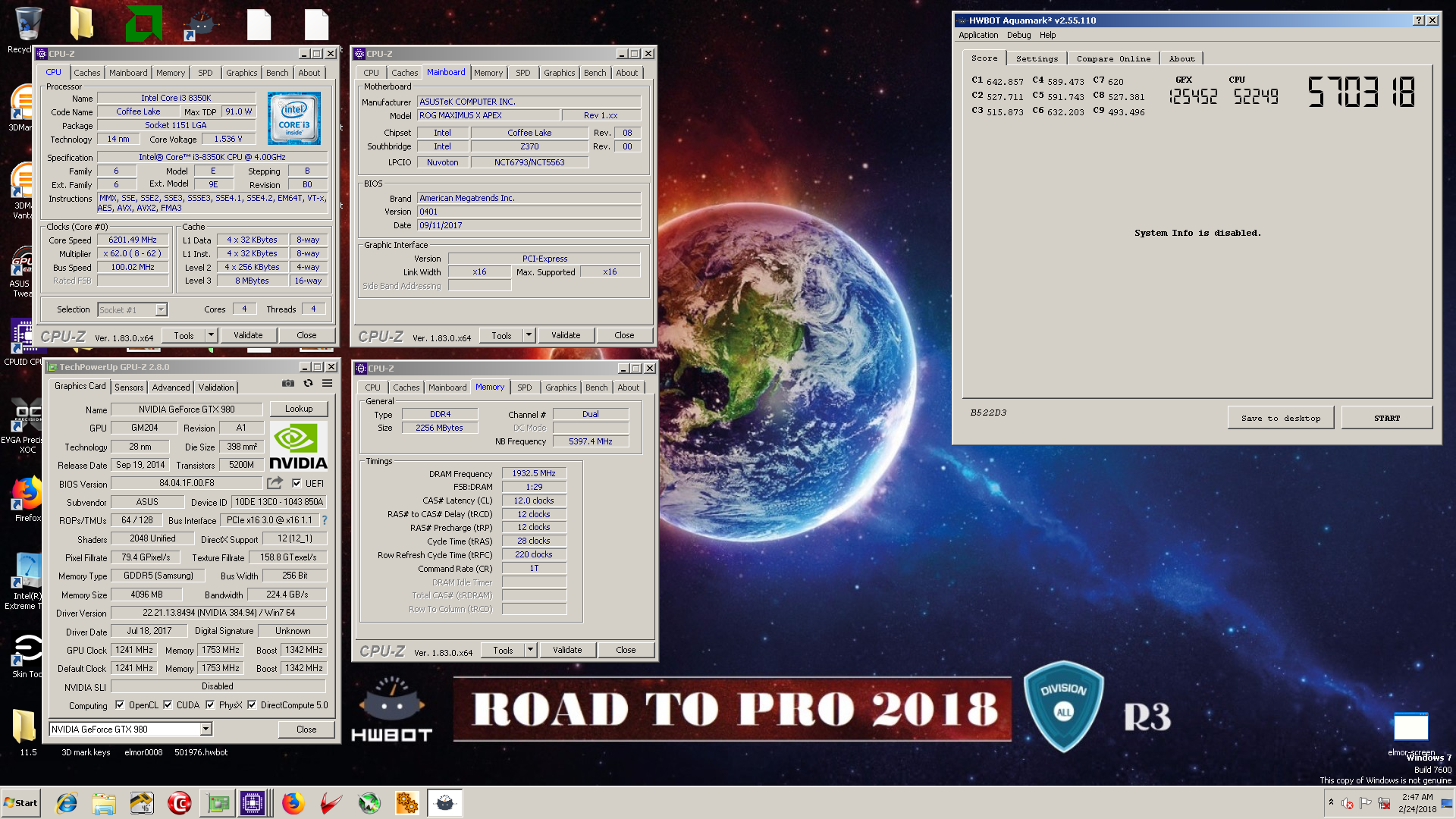This screenshot has height=819, width=1456.
Task: Open Windows Explorer folder from the taskbar
Action: coord(104,803)
